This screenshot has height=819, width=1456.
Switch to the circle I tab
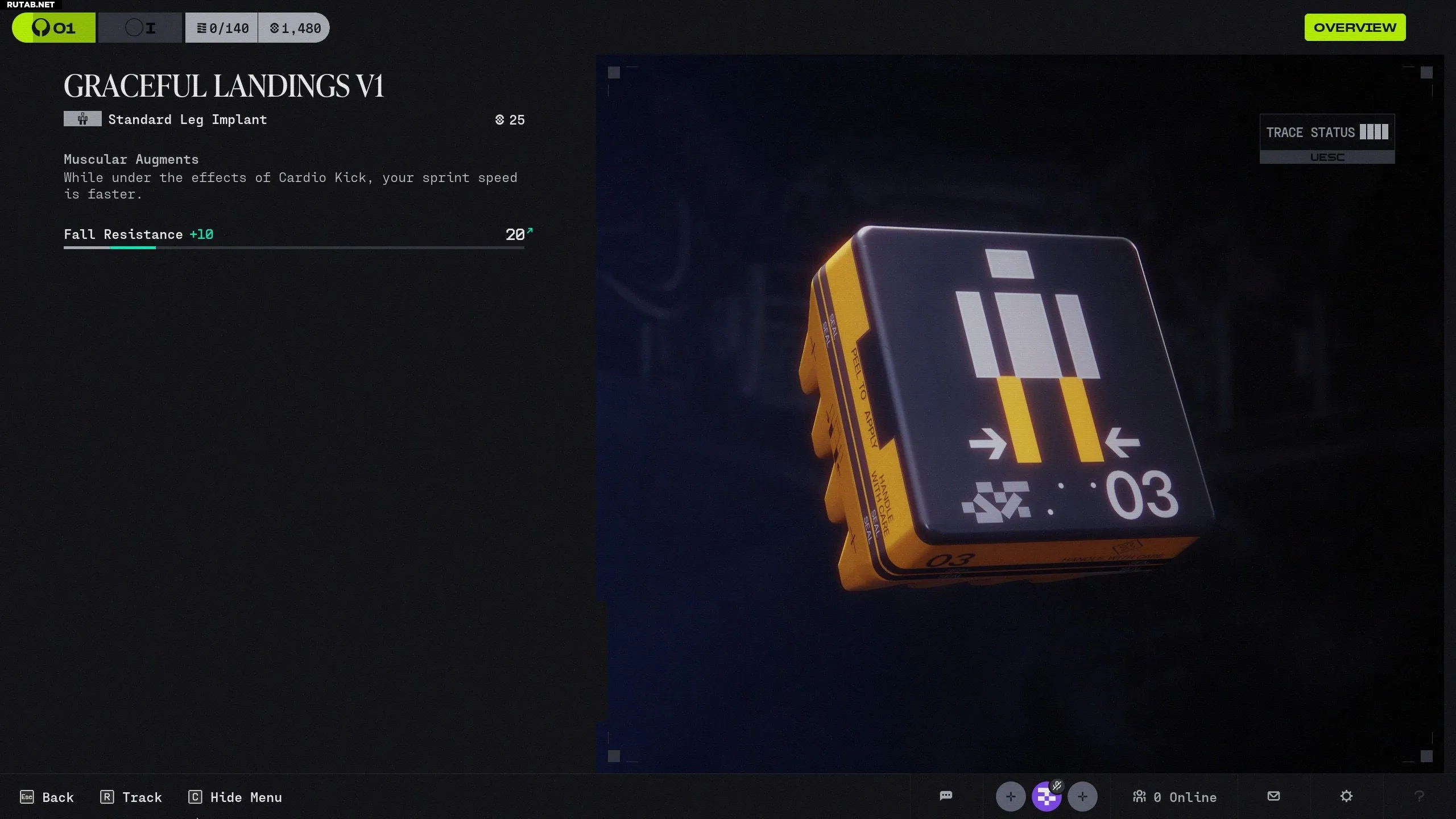(x=140, y=28)
